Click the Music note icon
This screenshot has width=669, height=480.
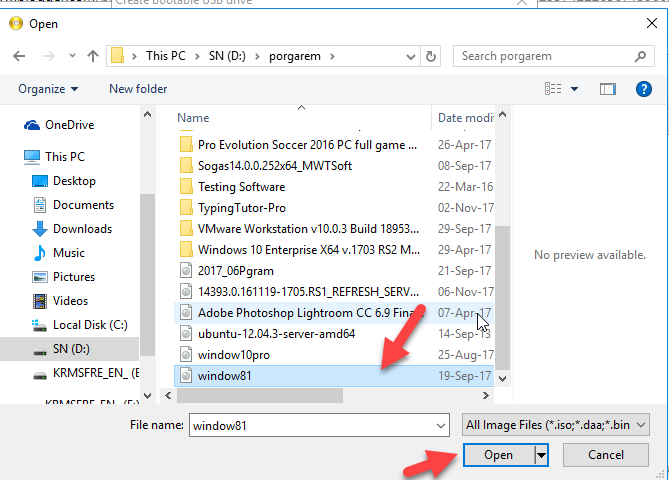[40, 253]
